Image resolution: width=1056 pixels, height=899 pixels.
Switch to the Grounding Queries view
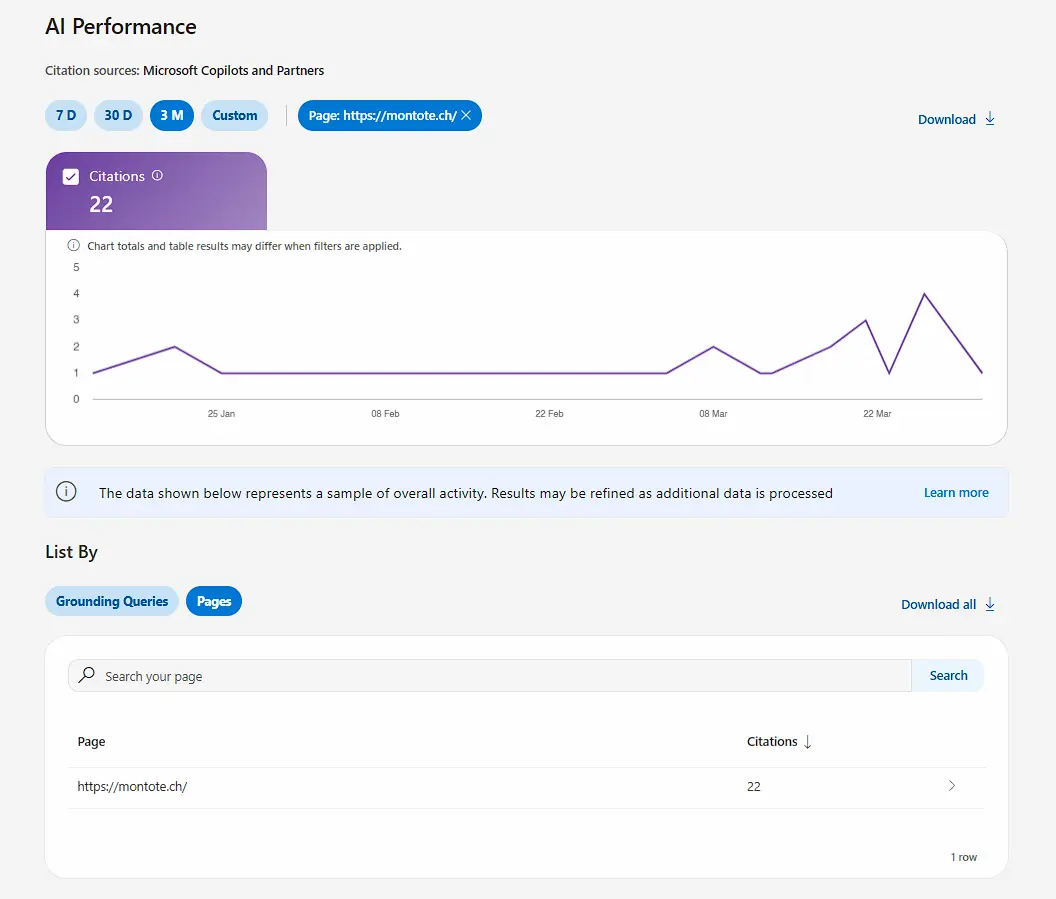point(111,601)
